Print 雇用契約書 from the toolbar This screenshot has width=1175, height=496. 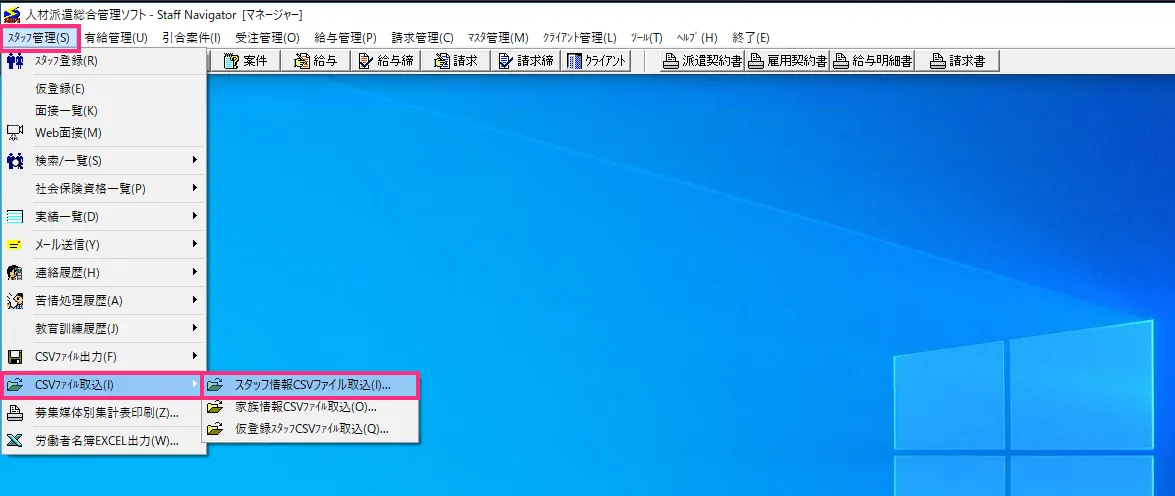pyautogui.click(x=787, y=61)
